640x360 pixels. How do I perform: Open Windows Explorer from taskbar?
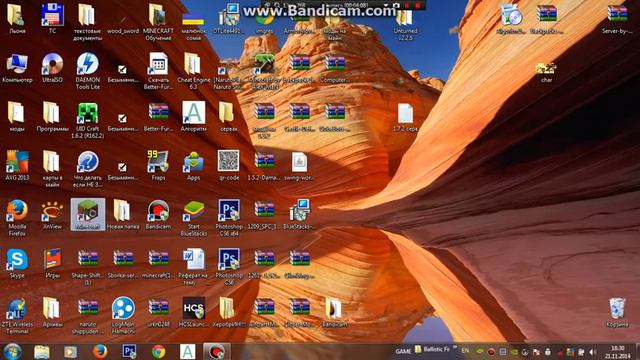click(x=42, y=351)
